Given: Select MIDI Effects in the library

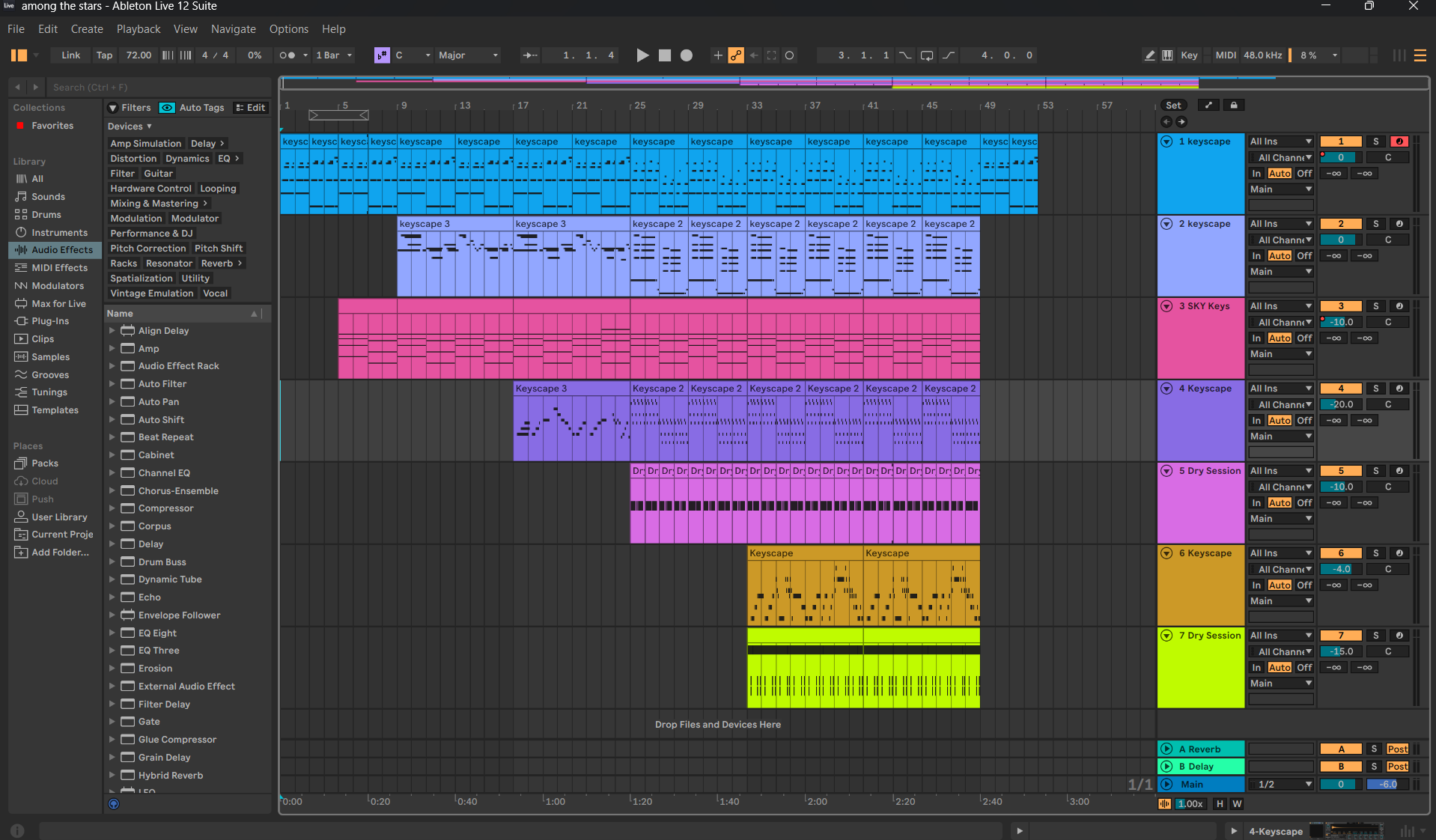Looking at the screenshot, I should (59, 268).
